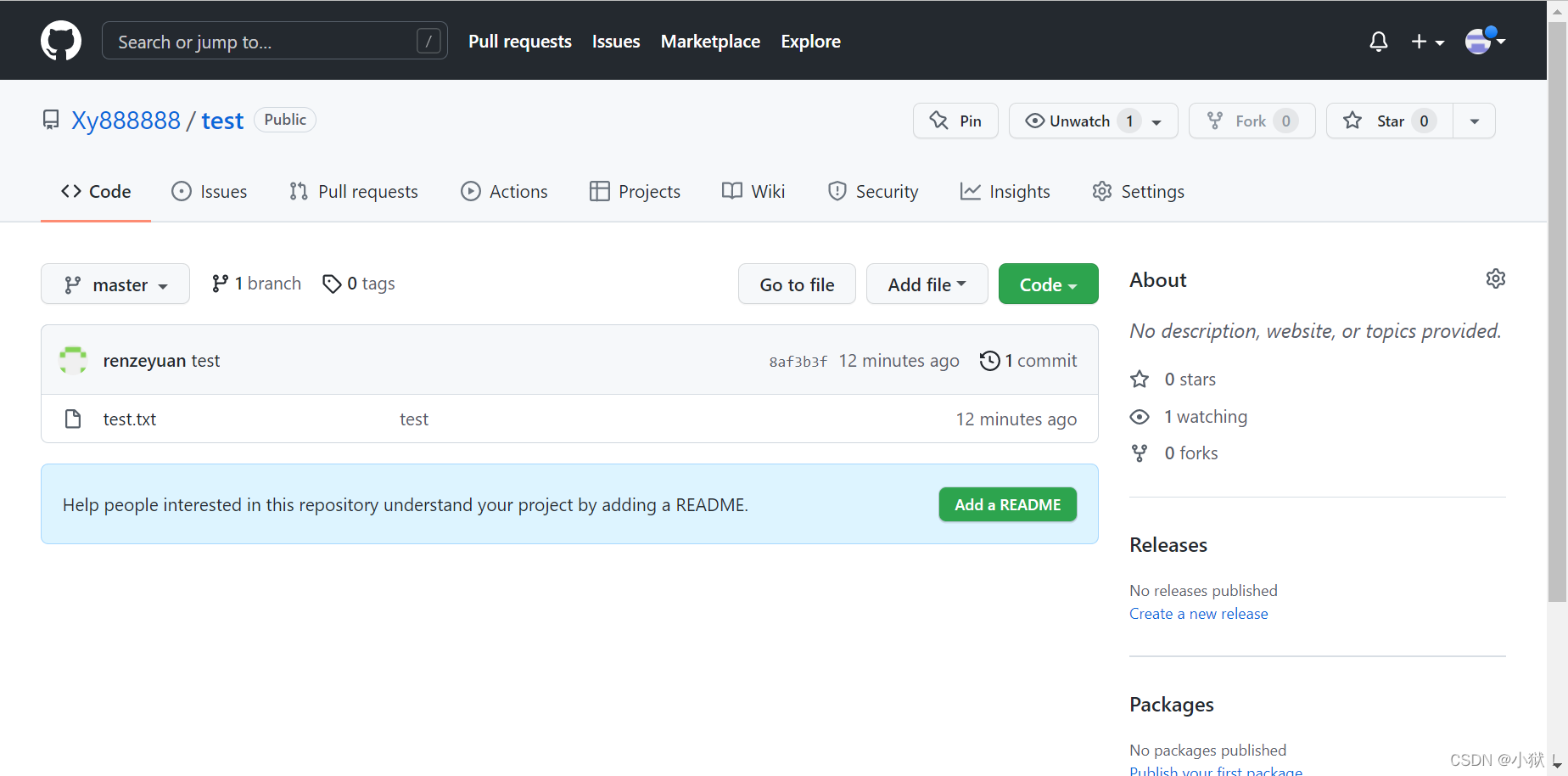View the 1 commit history
Image resolution: width=1568 pixels, height=776 pixels.
(x=1028, y=361)
